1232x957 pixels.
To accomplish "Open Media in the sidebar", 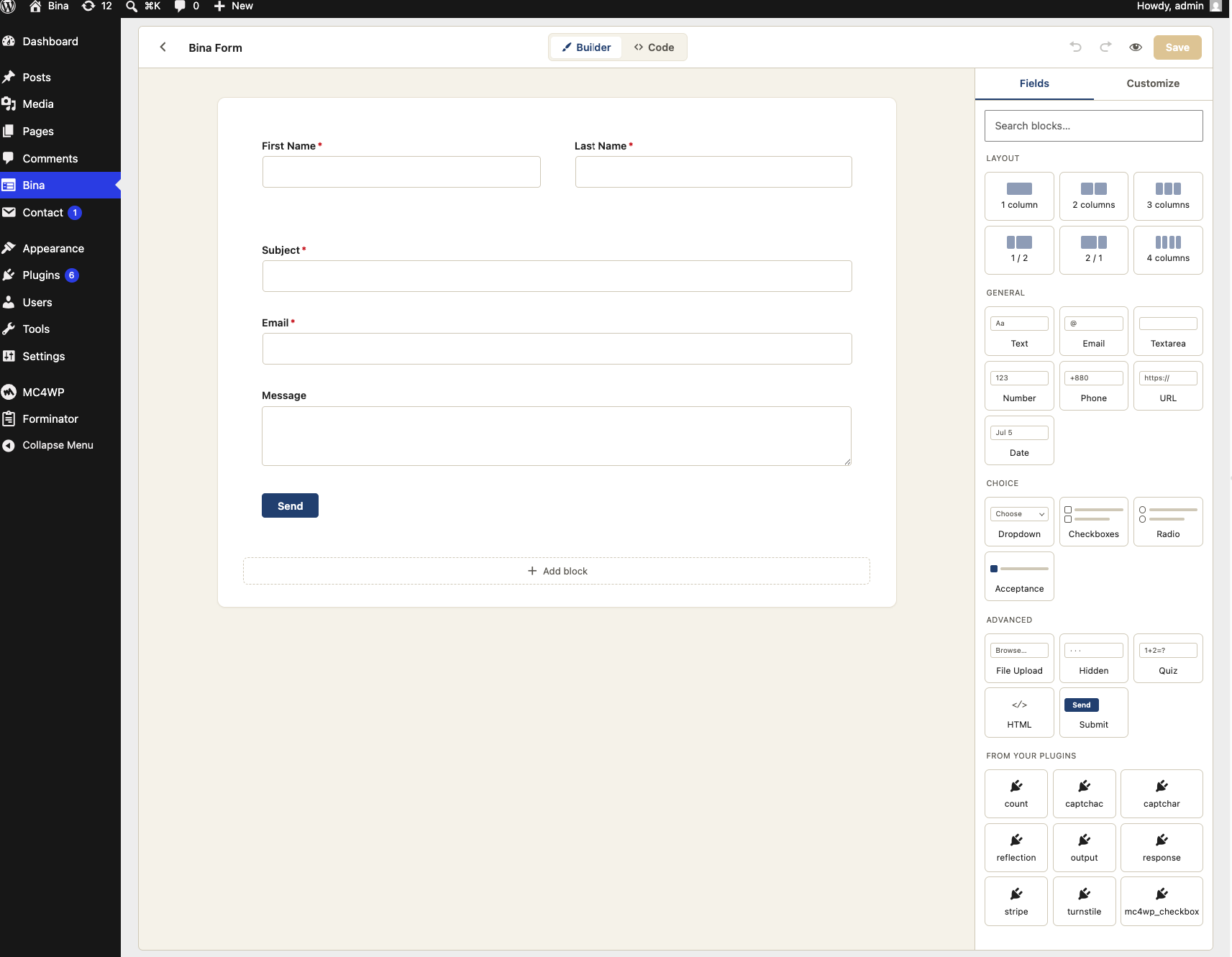I will point(60,104).
